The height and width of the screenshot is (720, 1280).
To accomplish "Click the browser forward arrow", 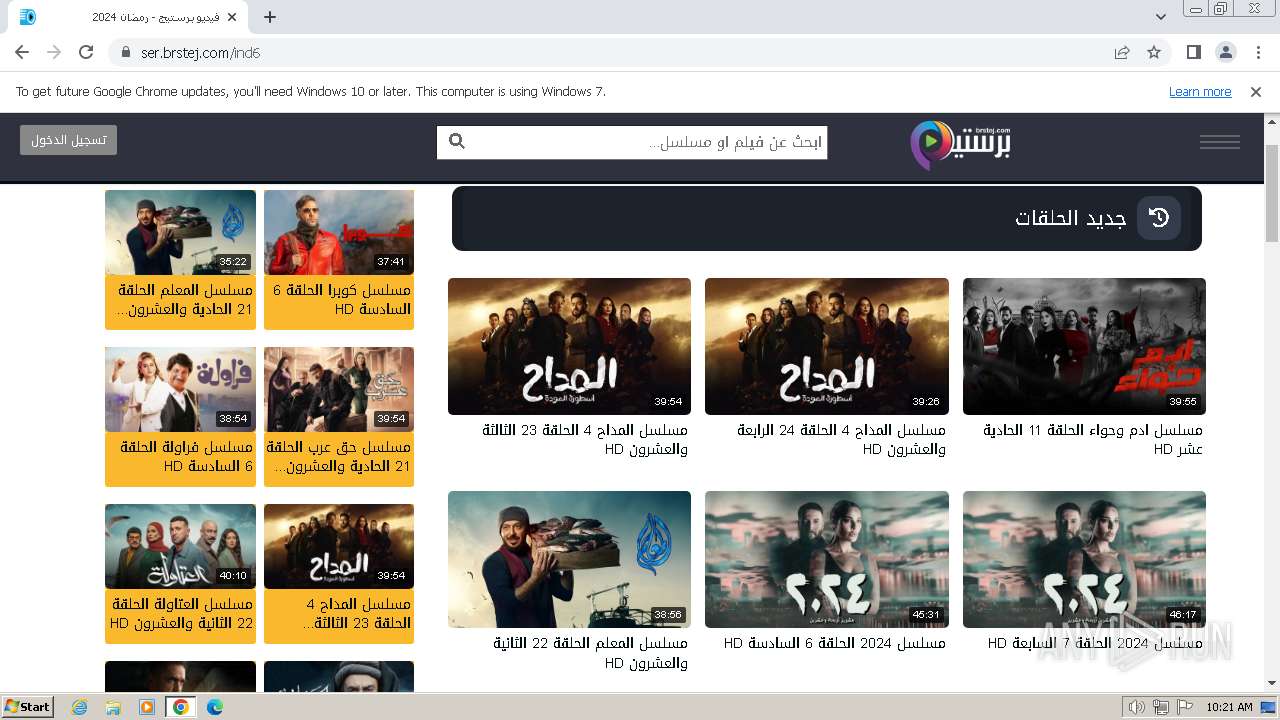I will pyautogui.click(x=54, y=53).
